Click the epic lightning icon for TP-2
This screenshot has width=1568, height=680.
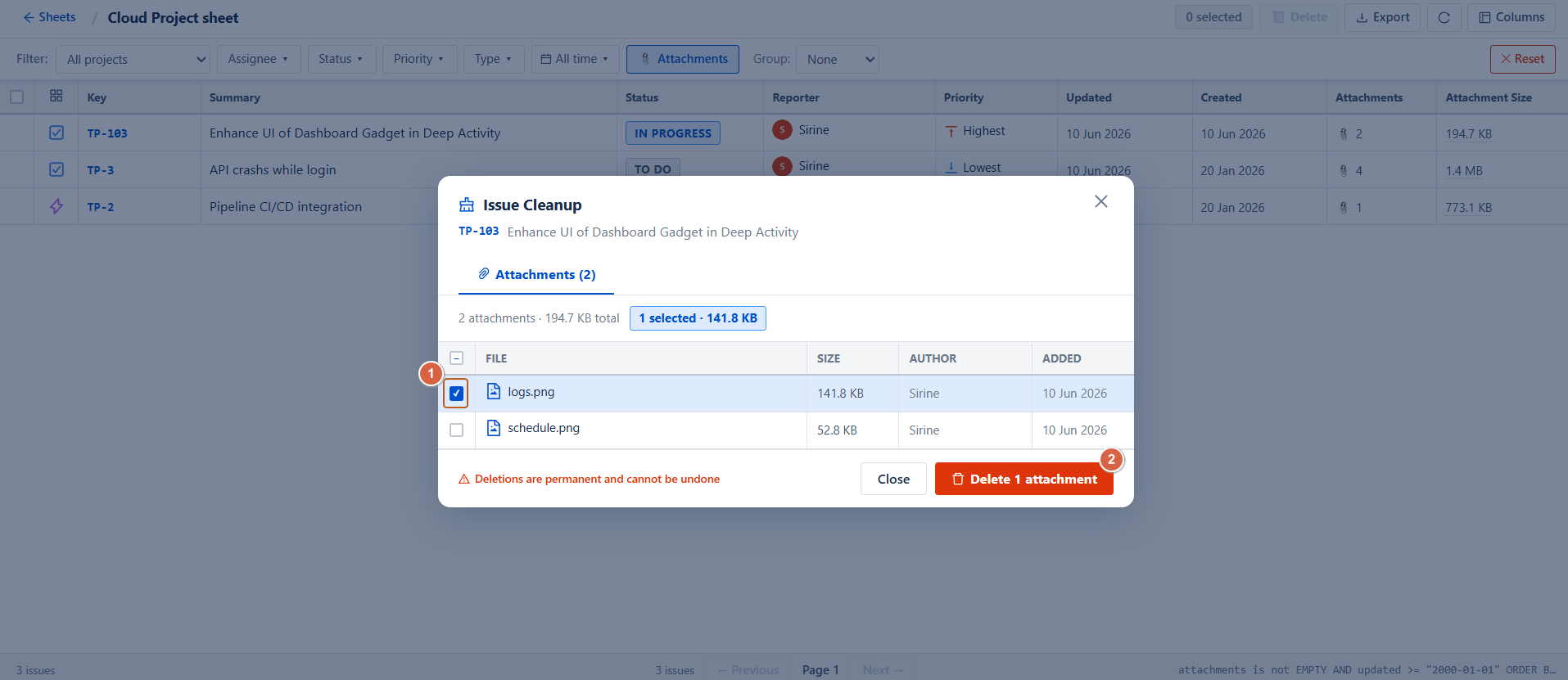(56, 206)
